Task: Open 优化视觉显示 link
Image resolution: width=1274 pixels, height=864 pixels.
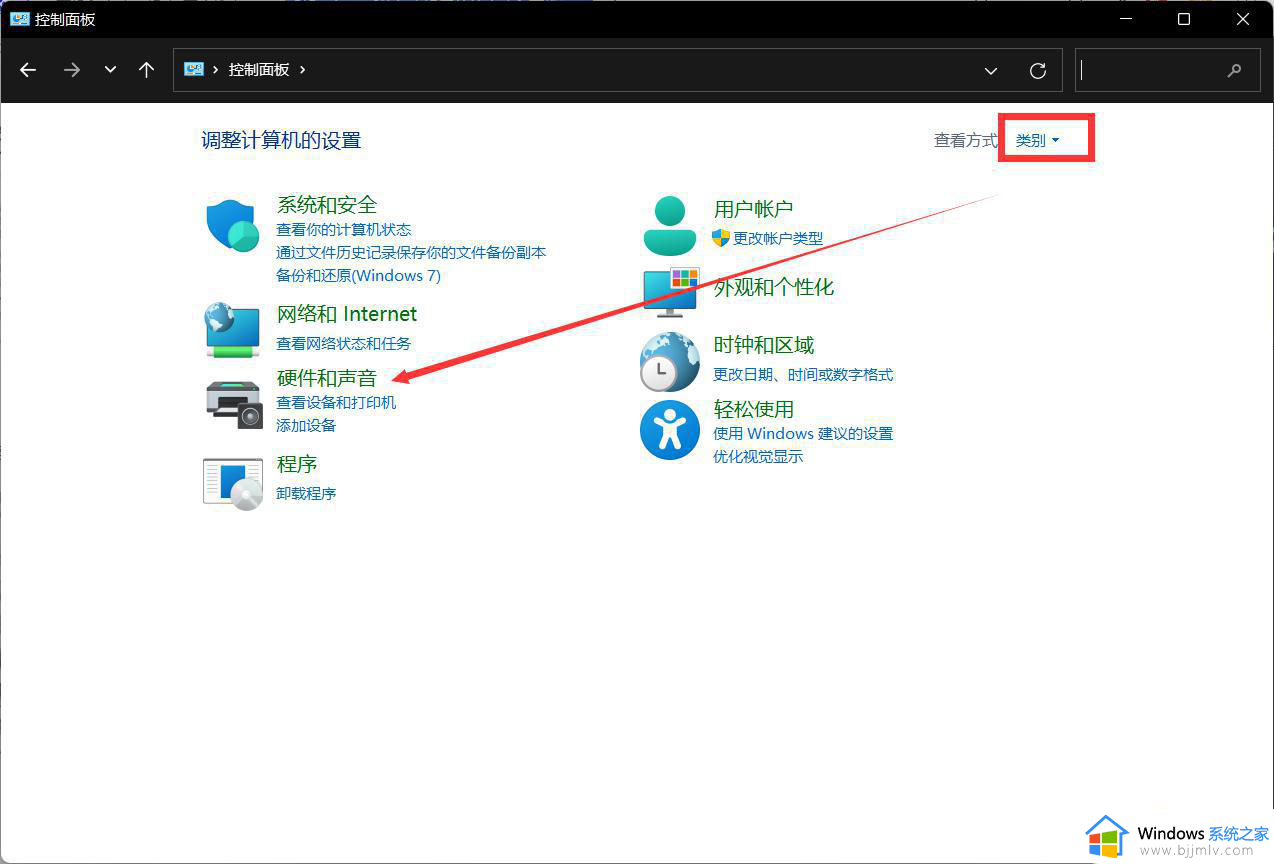Action: coord(758,457)
